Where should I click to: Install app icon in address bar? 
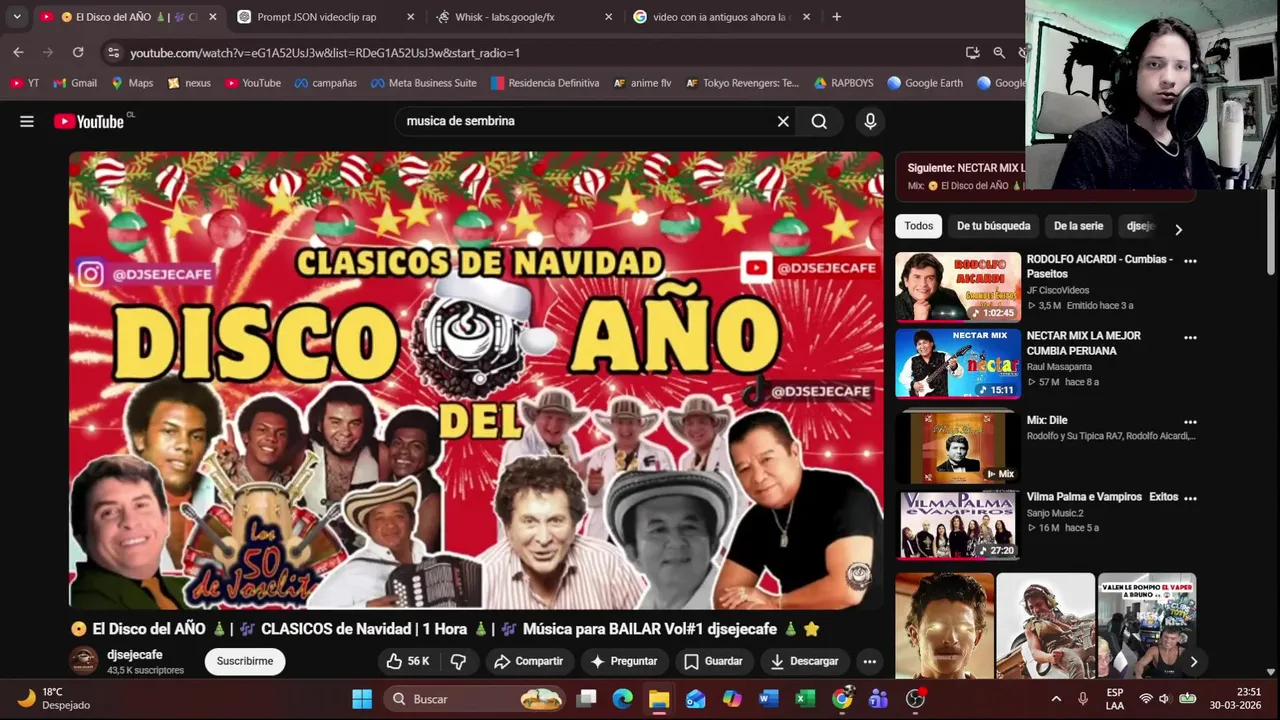coord(972,52)
